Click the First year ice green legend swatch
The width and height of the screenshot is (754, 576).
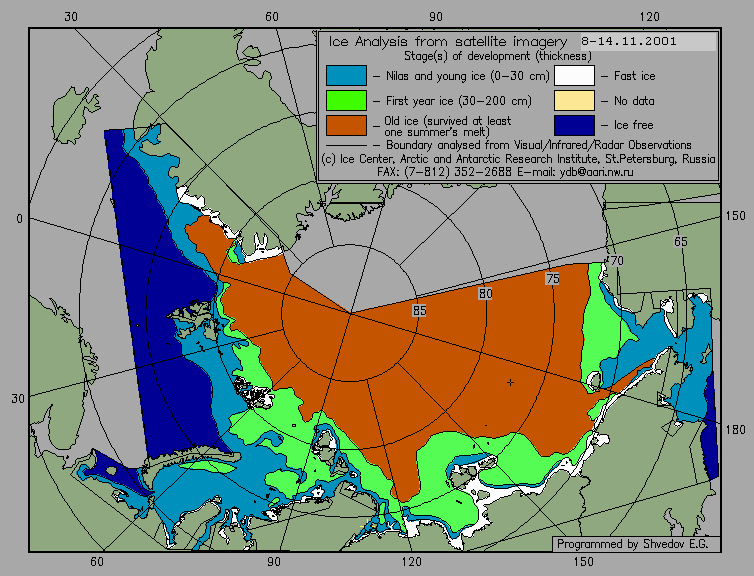(346, 100)
